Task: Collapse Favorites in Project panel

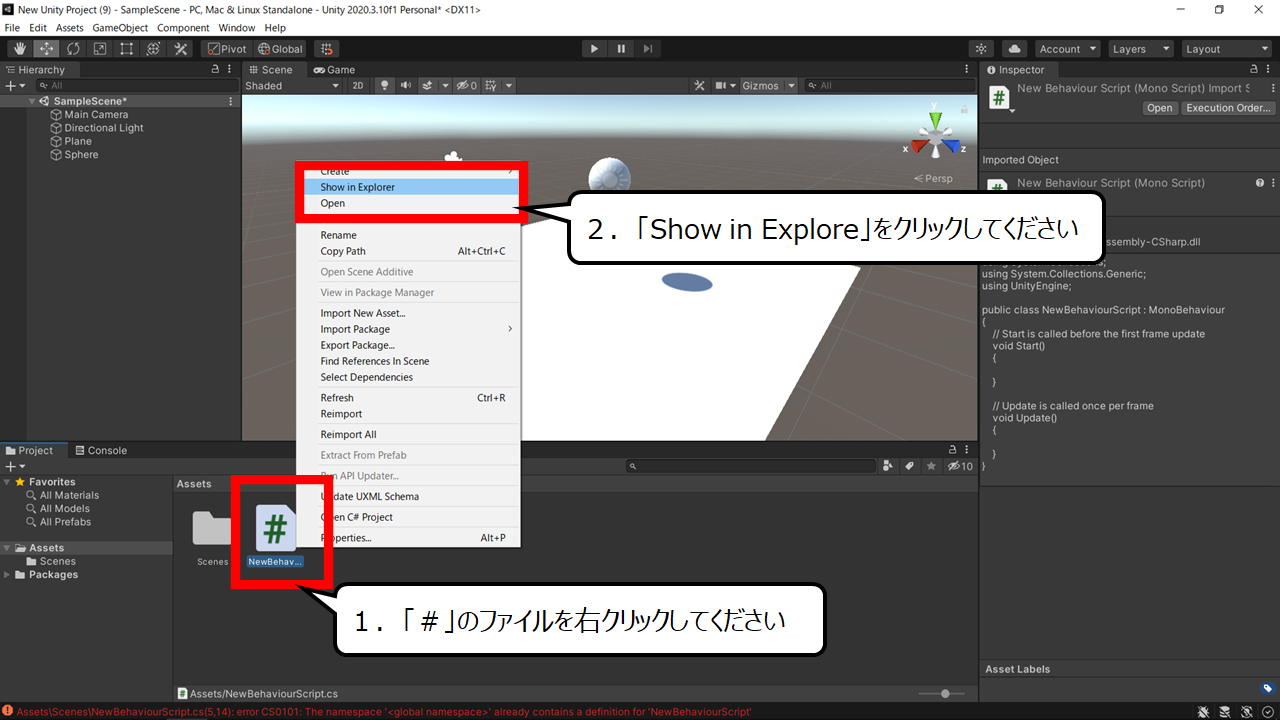Action: [x=7, y=482]
